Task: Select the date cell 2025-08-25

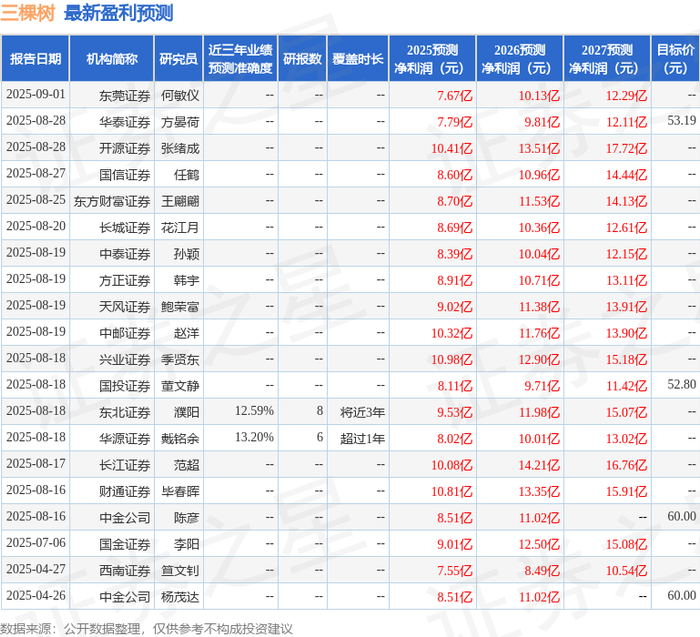Action: pos(36,200)
